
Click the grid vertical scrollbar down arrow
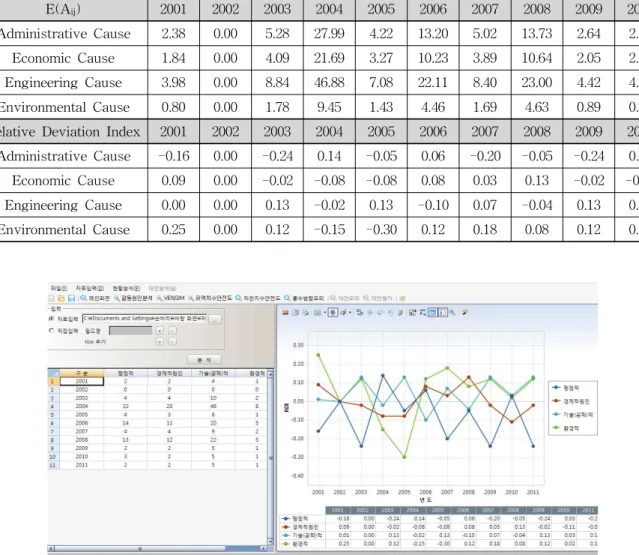click(270, 542)
